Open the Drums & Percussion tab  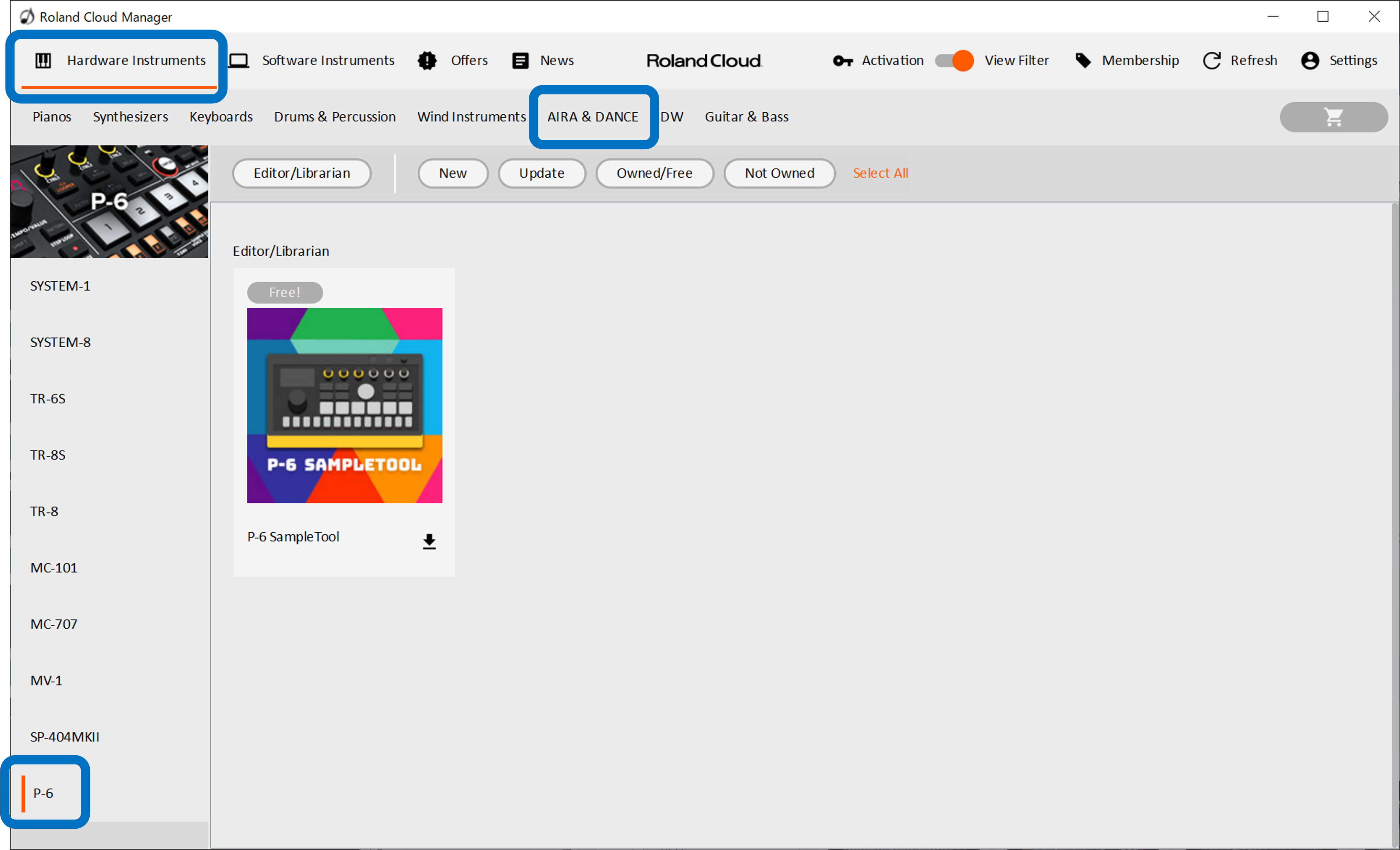click(335, 117)
